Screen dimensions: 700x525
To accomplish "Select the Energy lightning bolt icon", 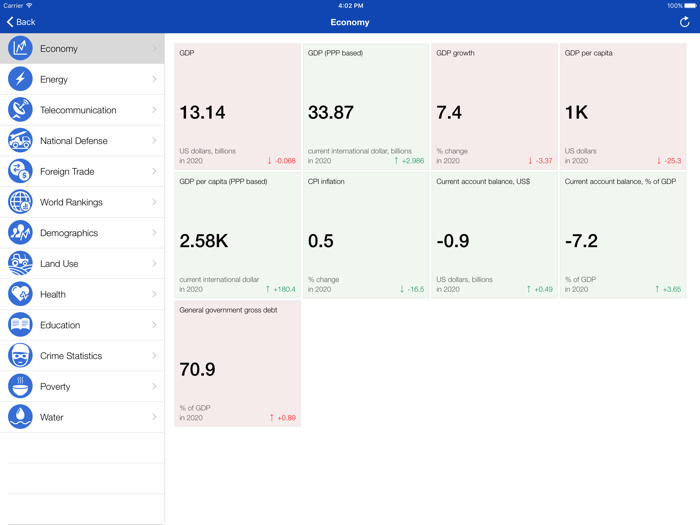I will (x=20, y=79).
